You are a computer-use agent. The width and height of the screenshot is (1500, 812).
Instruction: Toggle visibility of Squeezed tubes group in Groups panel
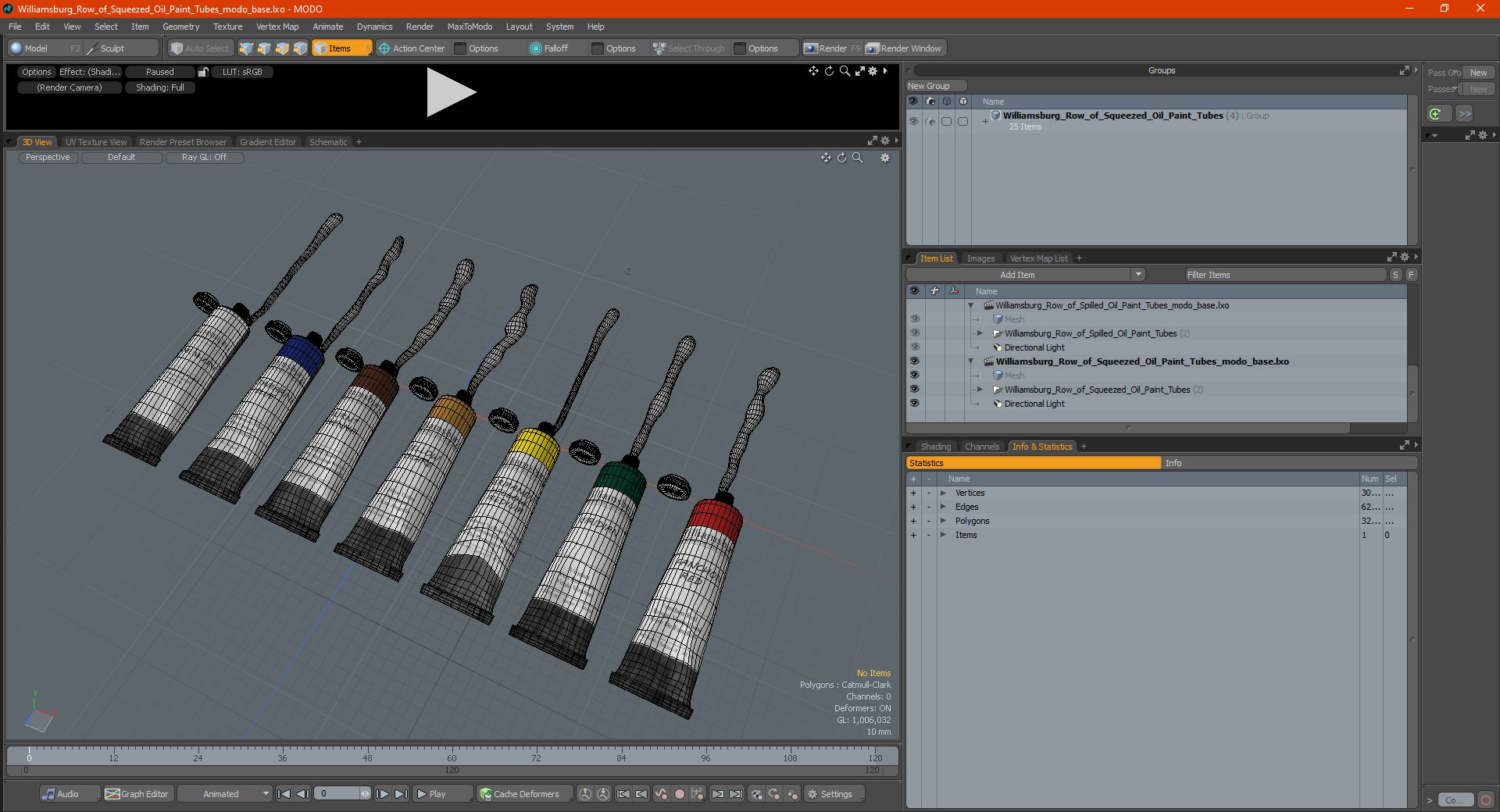pos(913,121)
